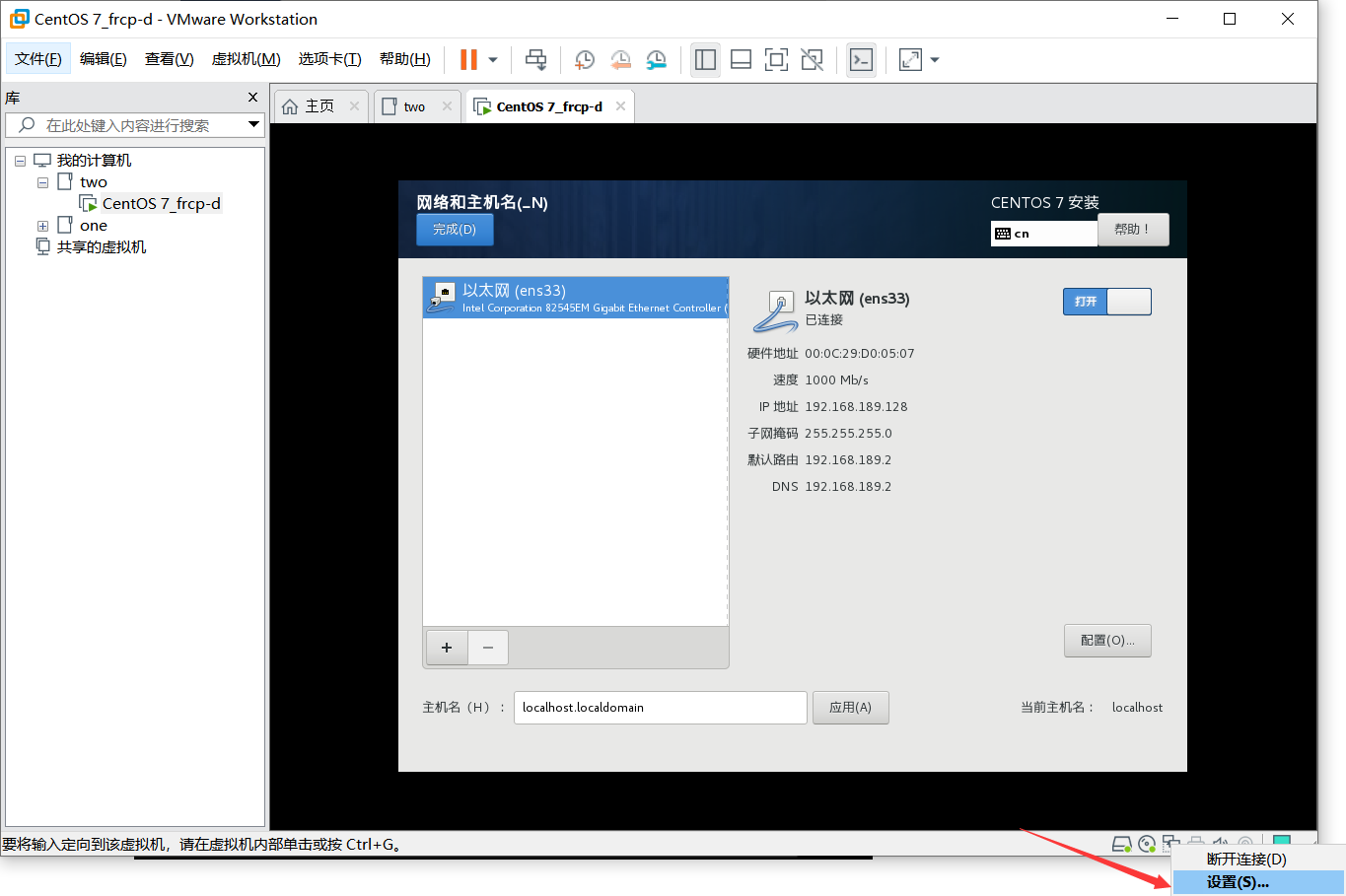
Task: Click the 00:0C:29:D0:05:07 hardware address
Action: pyautogui.click(x=860, y=353)
